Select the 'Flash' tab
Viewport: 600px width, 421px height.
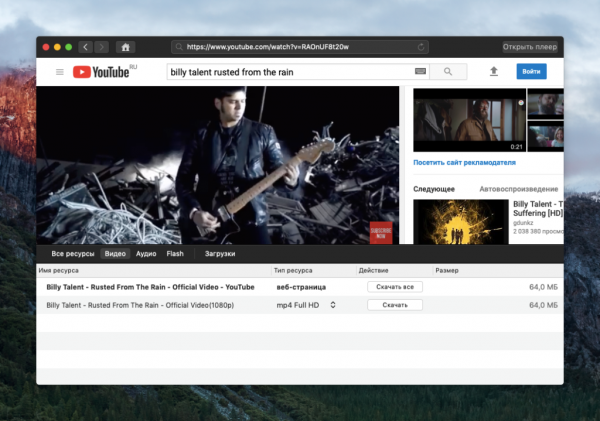tap(175, 254)
